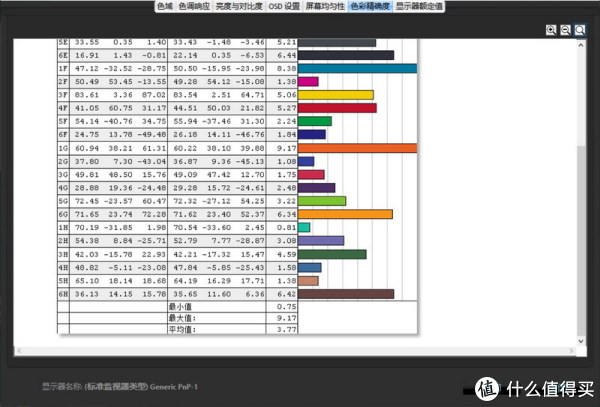This screenshot has width=600, height=407.
Task: Click the green bar for row 5F
Action: pos(315,121)
